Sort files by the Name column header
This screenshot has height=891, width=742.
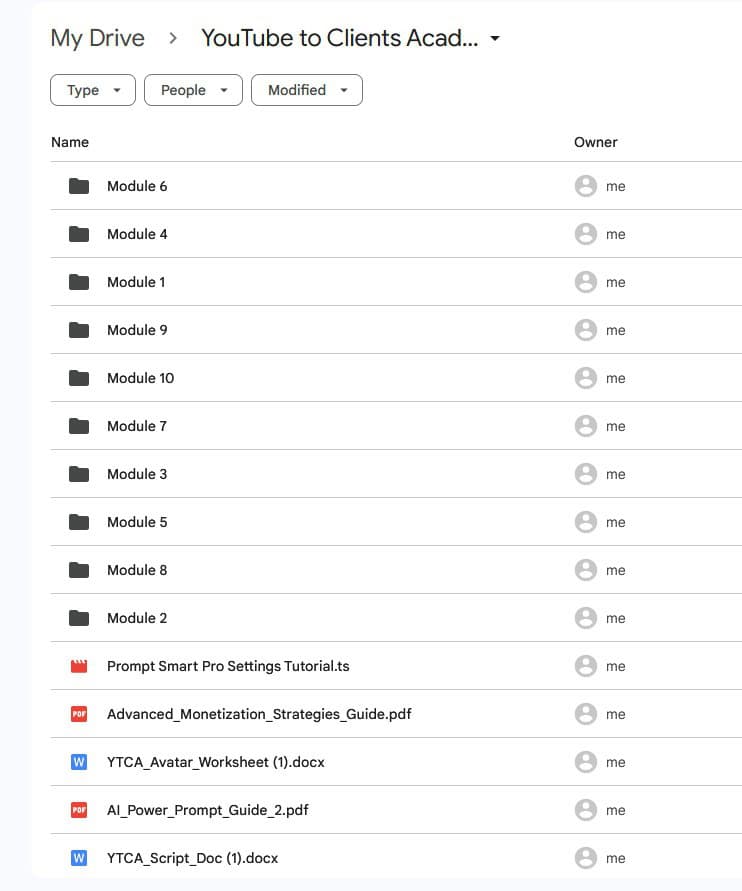[x=70, y=142]
